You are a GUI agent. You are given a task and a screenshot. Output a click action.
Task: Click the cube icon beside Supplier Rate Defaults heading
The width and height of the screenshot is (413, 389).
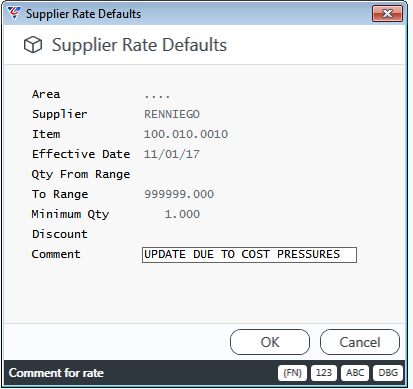[33, 45]
